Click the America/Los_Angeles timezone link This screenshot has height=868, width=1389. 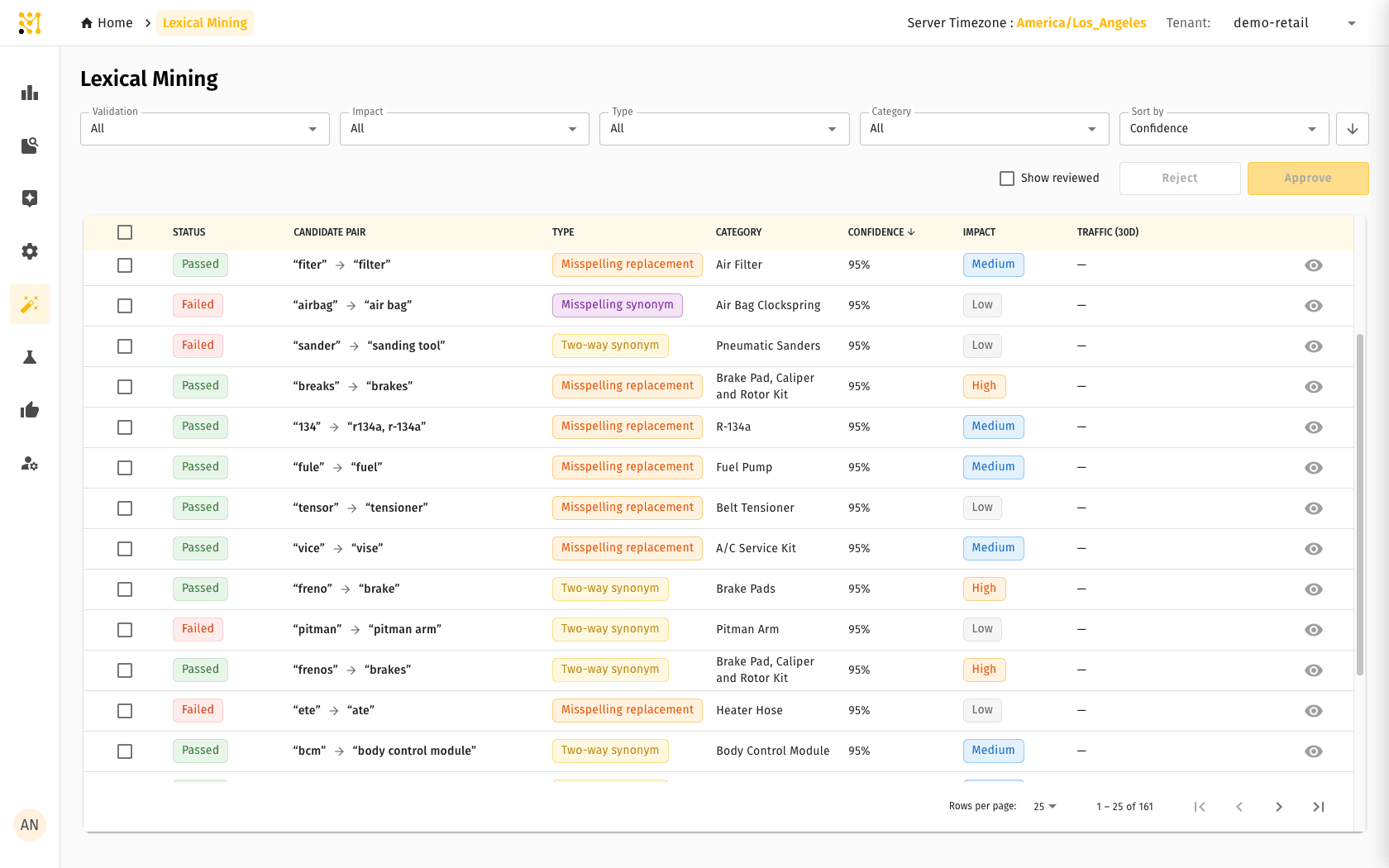tap(1081, 23)
